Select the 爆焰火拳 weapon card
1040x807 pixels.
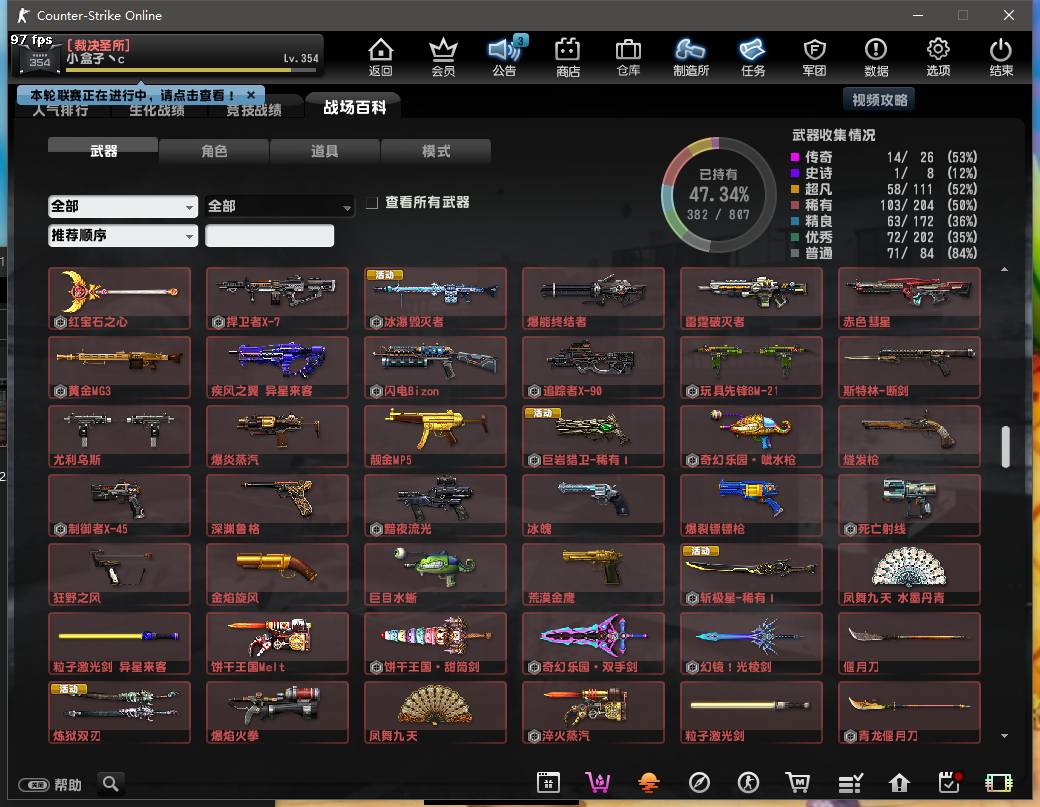click(277, 712)
